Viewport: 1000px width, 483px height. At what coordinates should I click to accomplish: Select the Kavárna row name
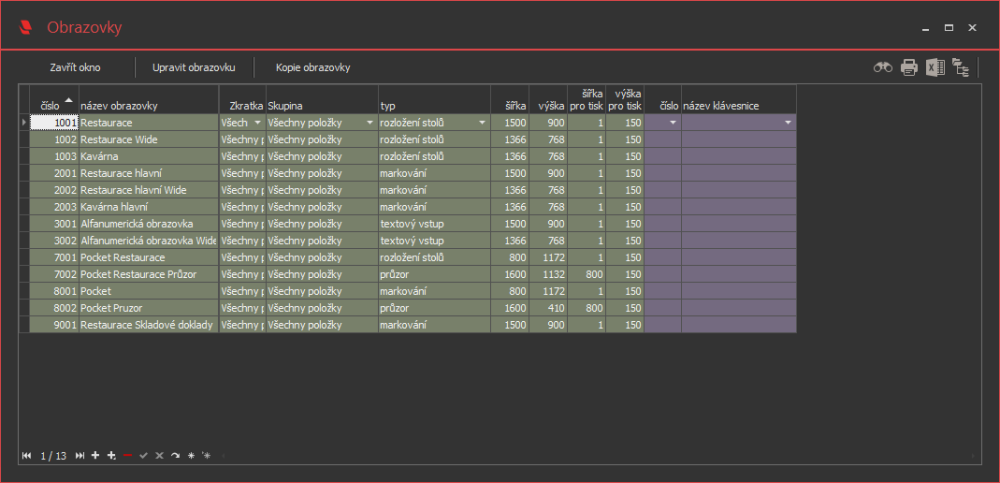(x=149, y=156)
